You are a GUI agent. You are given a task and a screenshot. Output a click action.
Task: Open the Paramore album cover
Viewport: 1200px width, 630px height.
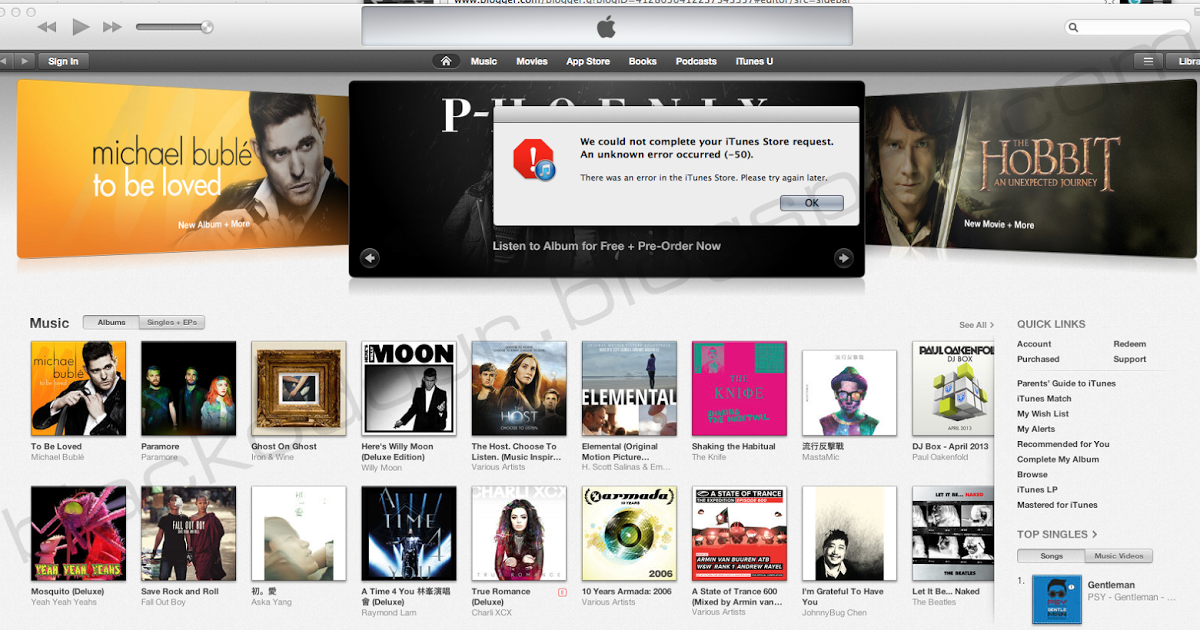point(188,389)
